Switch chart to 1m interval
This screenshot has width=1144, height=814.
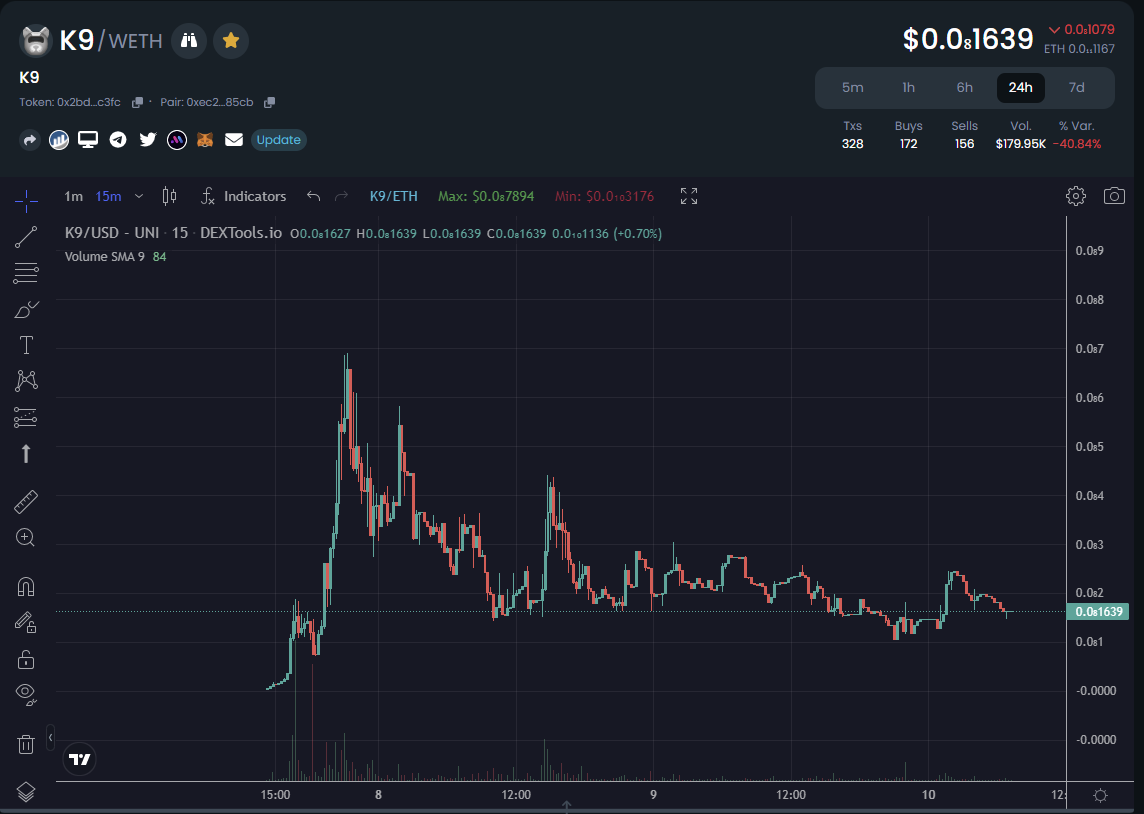click(x=73, y=196)
